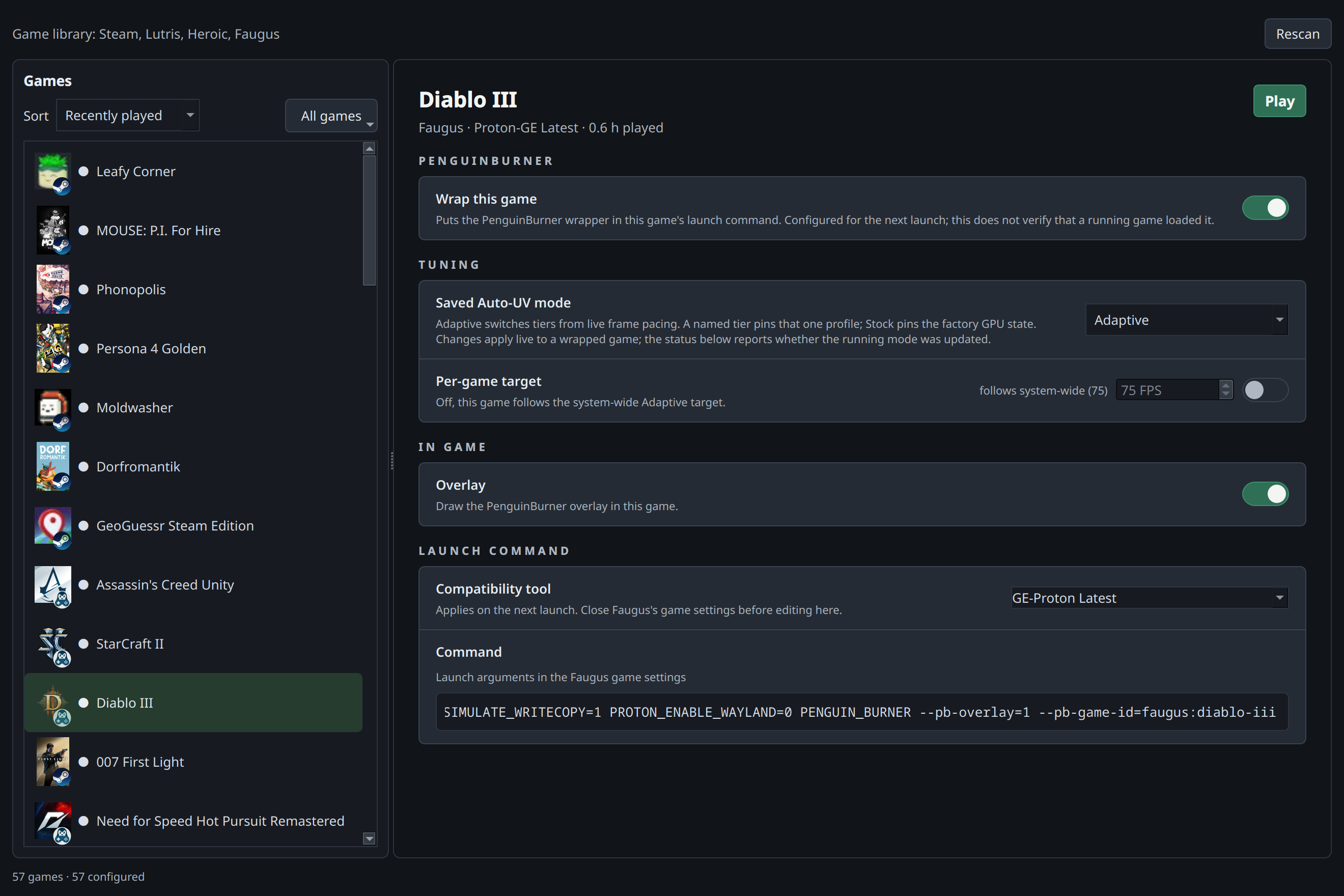
Task: Disable the Wrap this game toggle
Action: tap(1265, 208)
